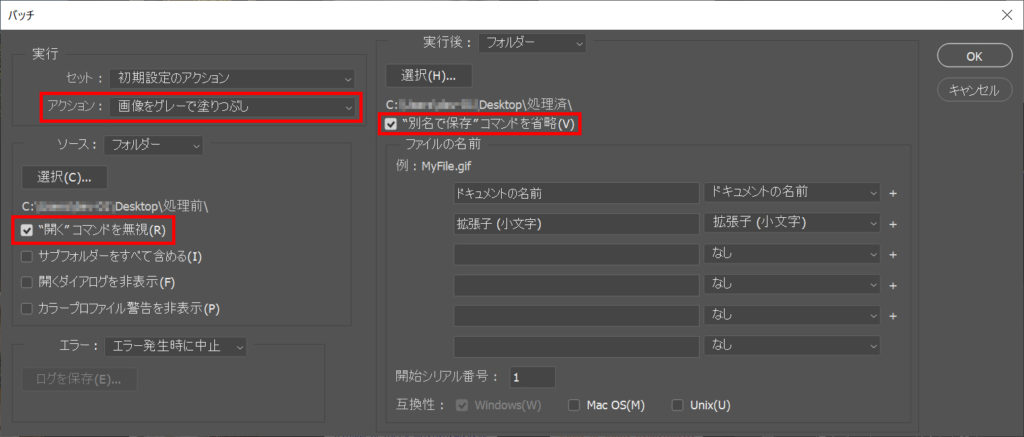This screenshot has height=437, width=1024.
Task: Open the ソース dropdown set to フォルダー
Action: click(154, 145)
